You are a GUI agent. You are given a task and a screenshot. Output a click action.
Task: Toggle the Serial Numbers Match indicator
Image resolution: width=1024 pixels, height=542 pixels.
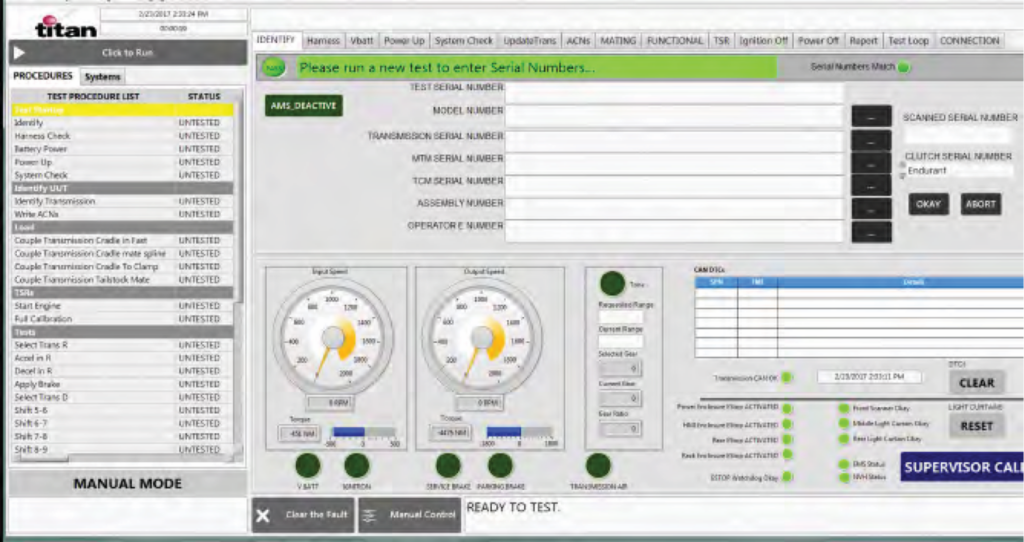point(903,68)
